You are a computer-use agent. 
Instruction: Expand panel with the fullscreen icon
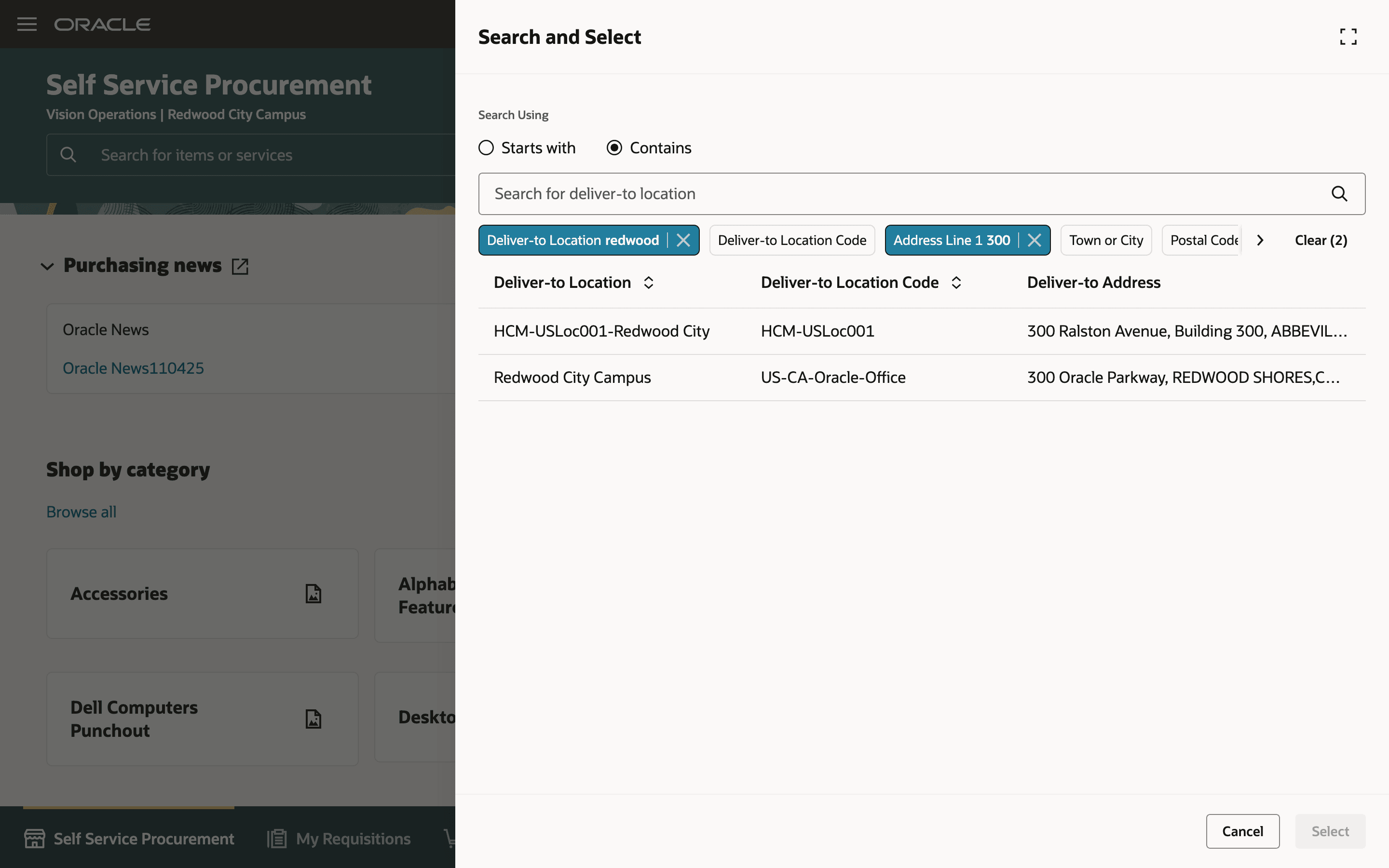click(1348, 37)
